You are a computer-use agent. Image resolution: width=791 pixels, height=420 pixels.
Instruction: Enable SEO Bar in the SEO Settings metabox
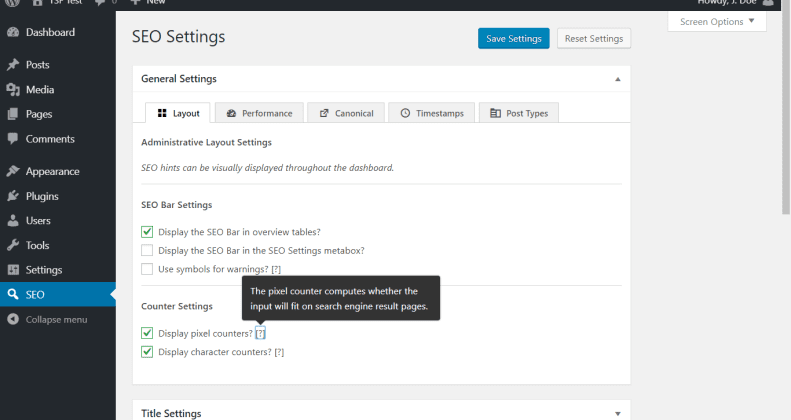[x=147, y=251]
